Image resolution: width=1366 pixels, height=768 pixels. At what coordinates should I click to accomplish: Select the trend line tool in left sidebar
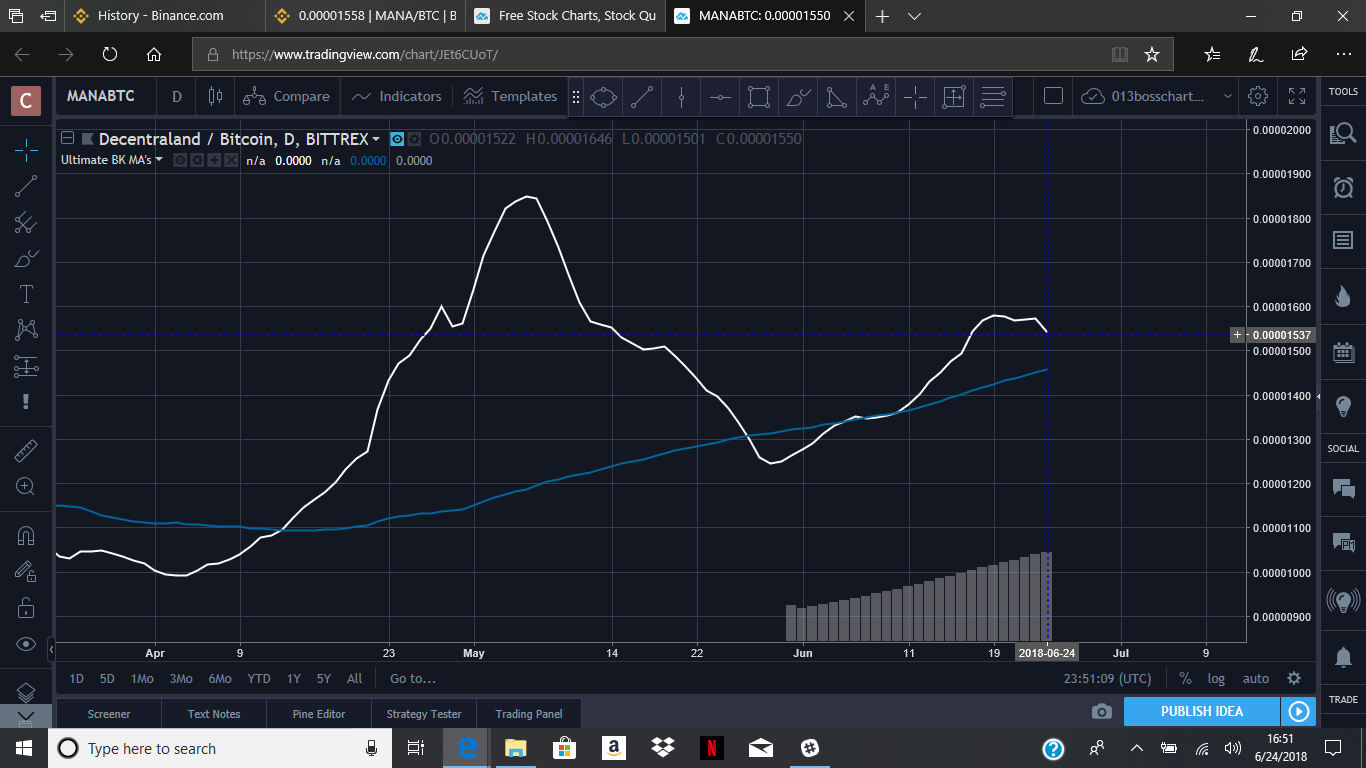click(26, 185)
